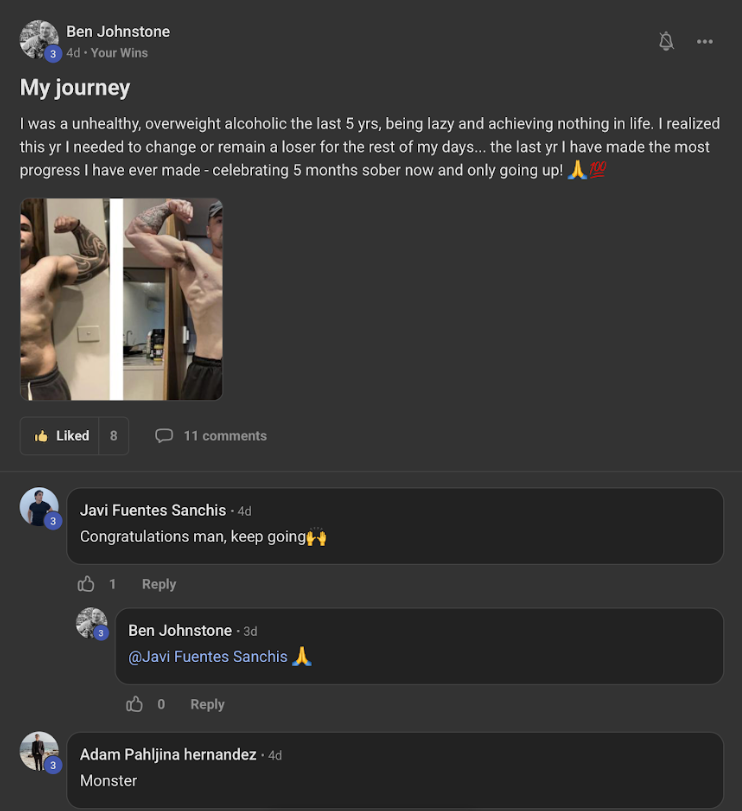
Task: Like Ben Johnstone's reply comment
Action: pyautogui.click(x=135, y=704)
